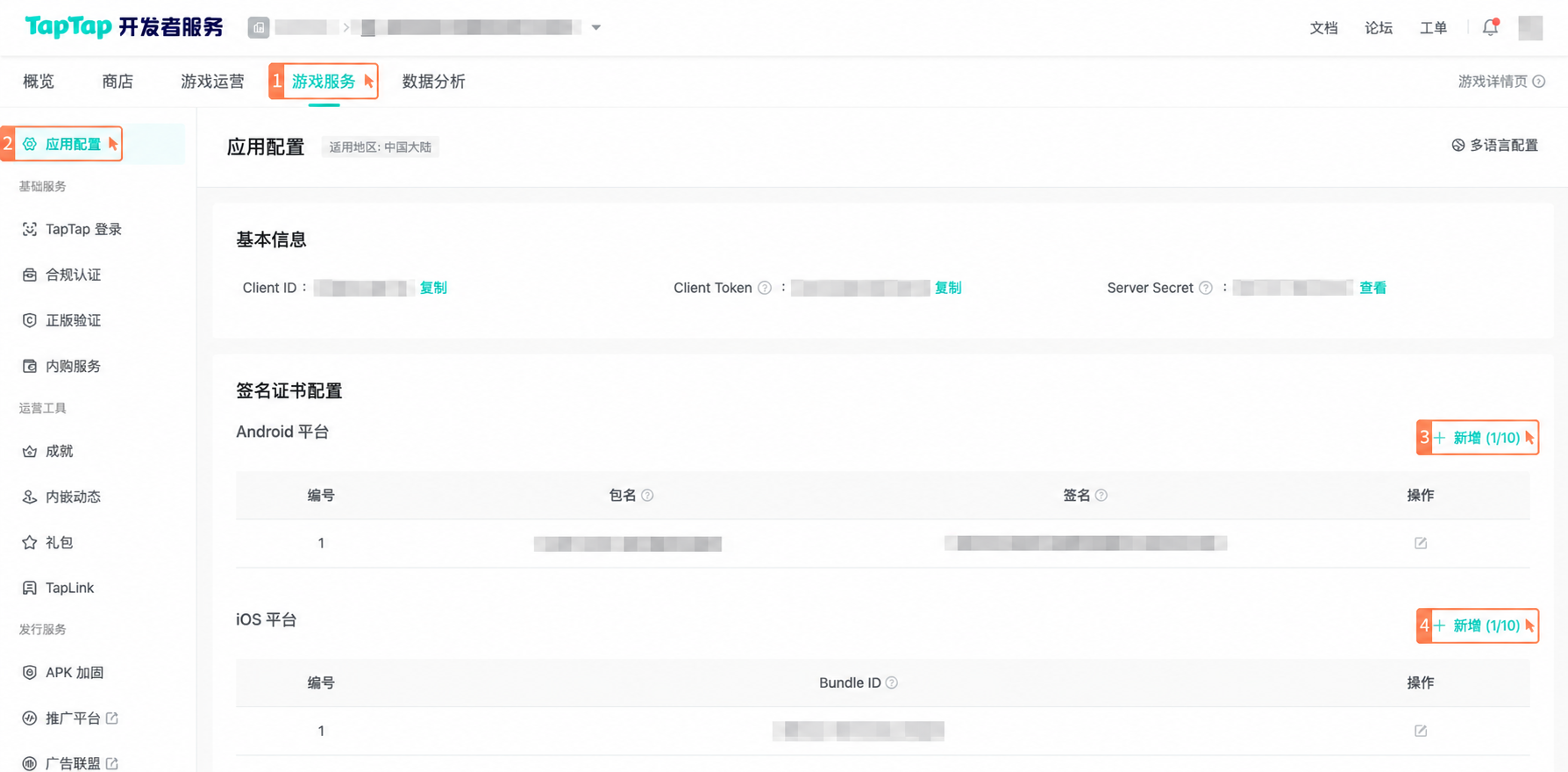Click the TapTap 登录 scan icon

point(30,229)
